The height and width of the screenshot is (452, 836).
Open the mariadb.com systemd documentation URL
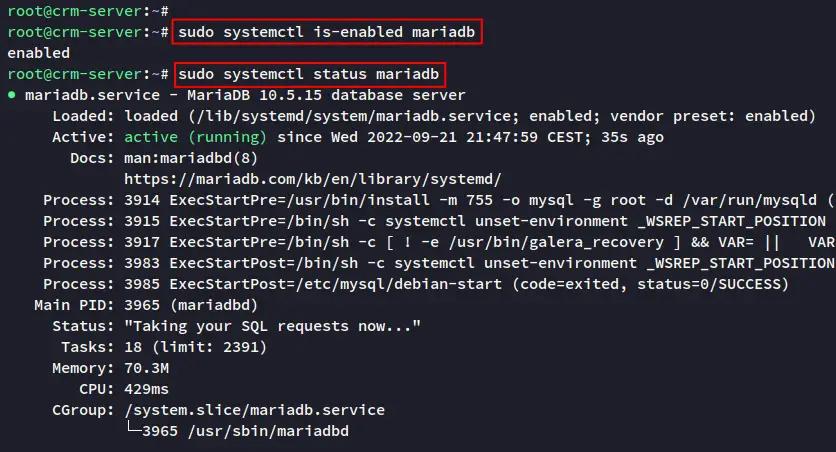coord(312,179)
